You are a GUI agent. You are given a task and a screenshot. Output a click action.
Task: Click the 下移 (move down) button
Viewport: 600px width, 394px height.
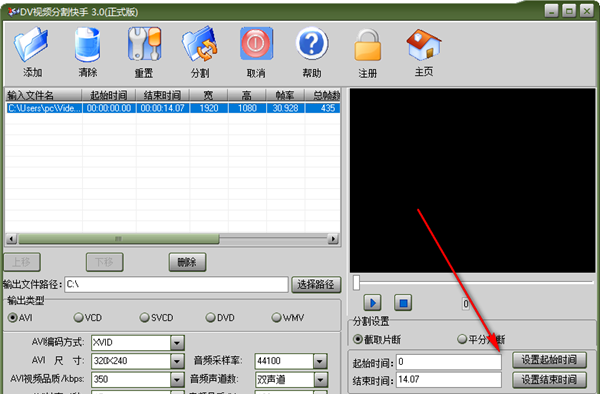tap(104, 262)
